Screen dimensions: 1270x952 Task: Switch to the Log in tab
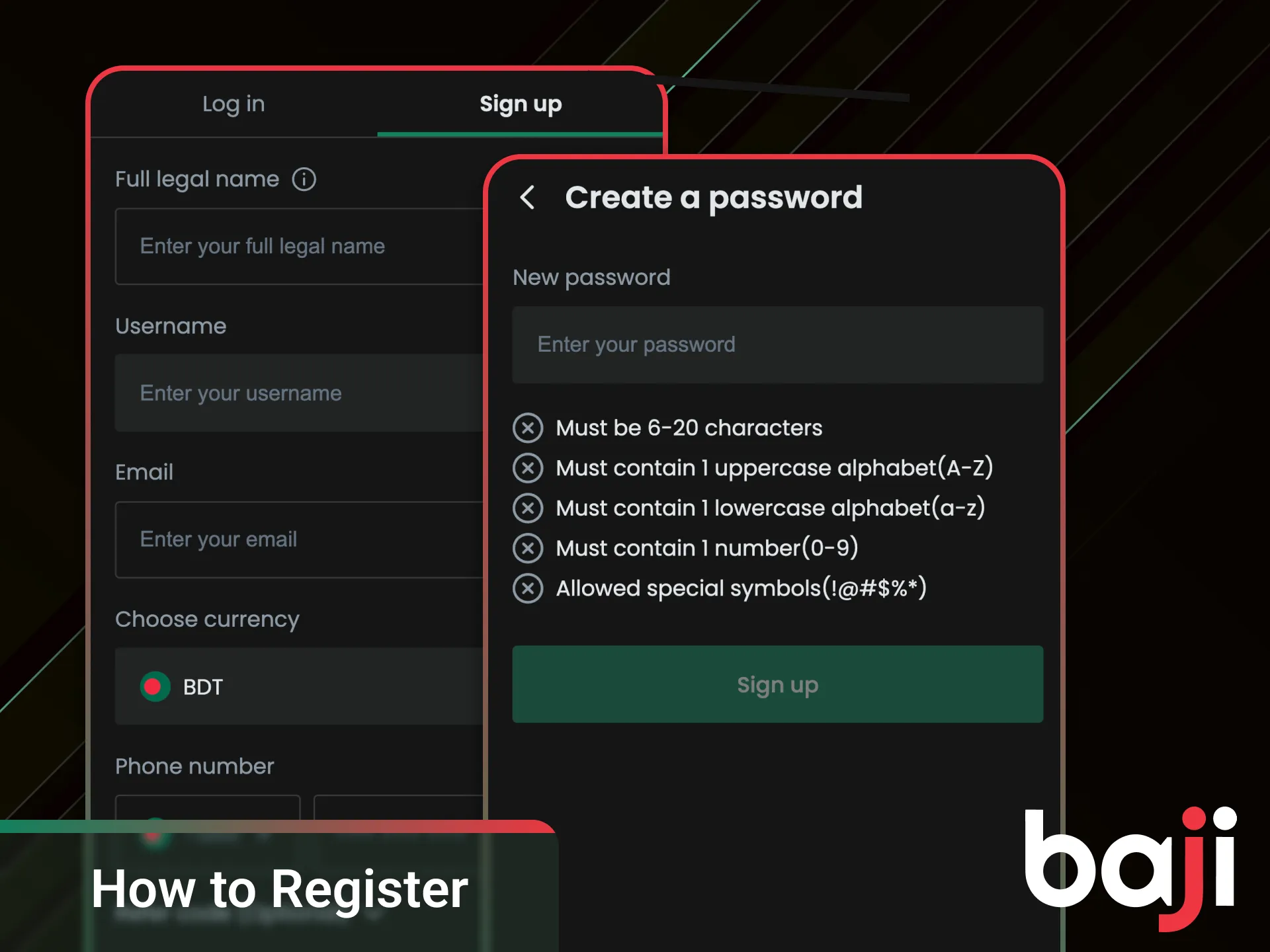(x=233, y=103)
